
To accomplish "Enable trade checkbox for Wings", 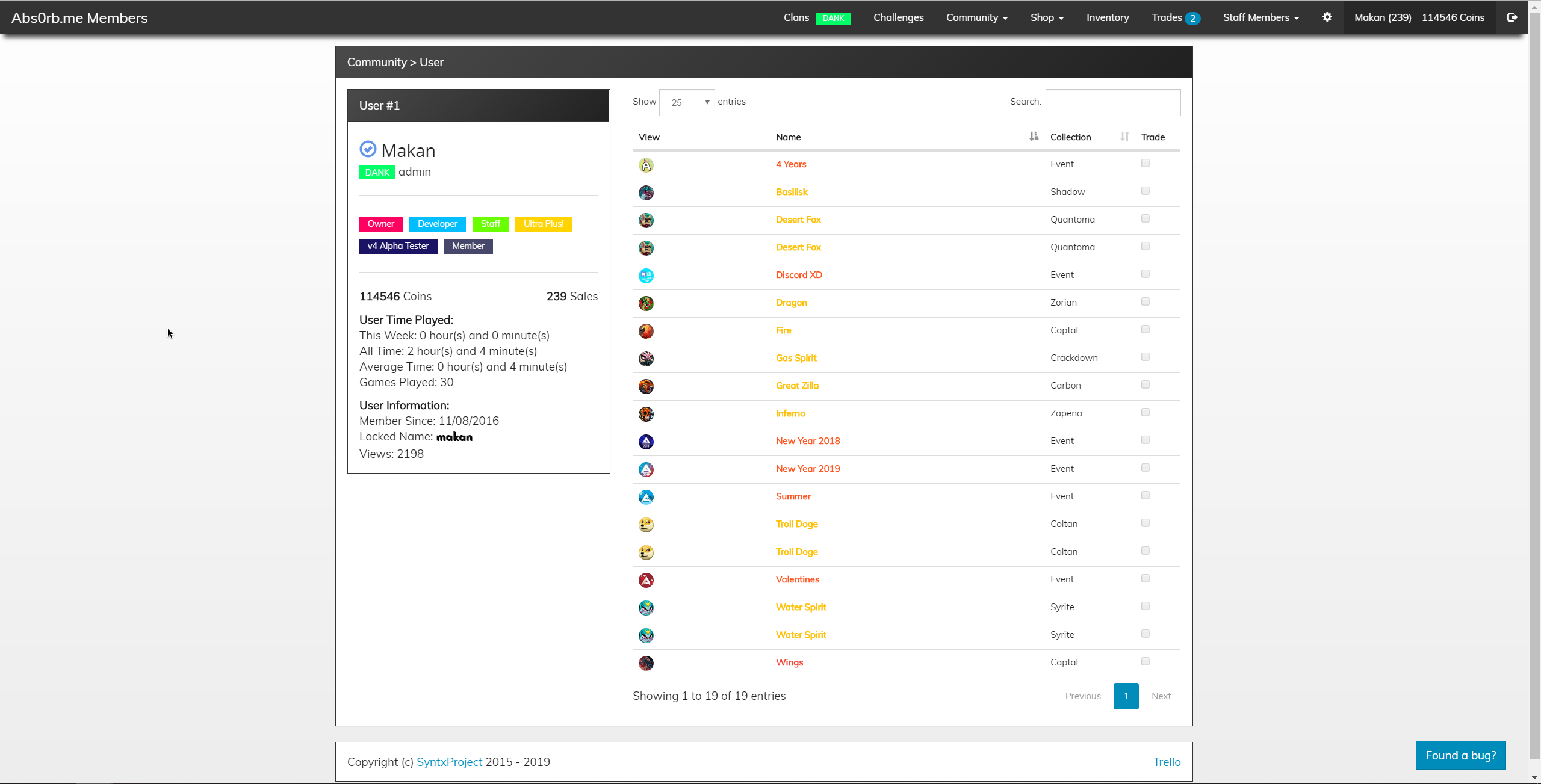I will point(1146,661).
